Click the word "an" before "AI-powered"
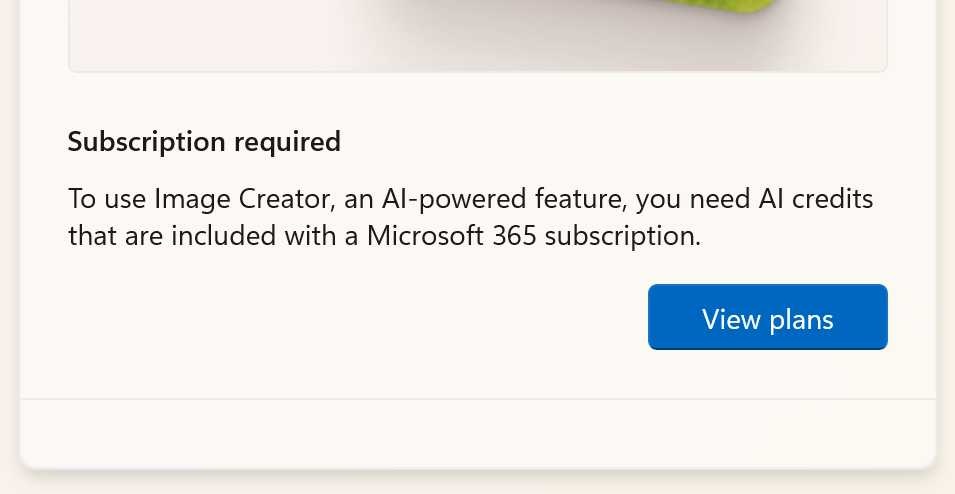This screenshot has width=955, height=494. coord(358,199)
